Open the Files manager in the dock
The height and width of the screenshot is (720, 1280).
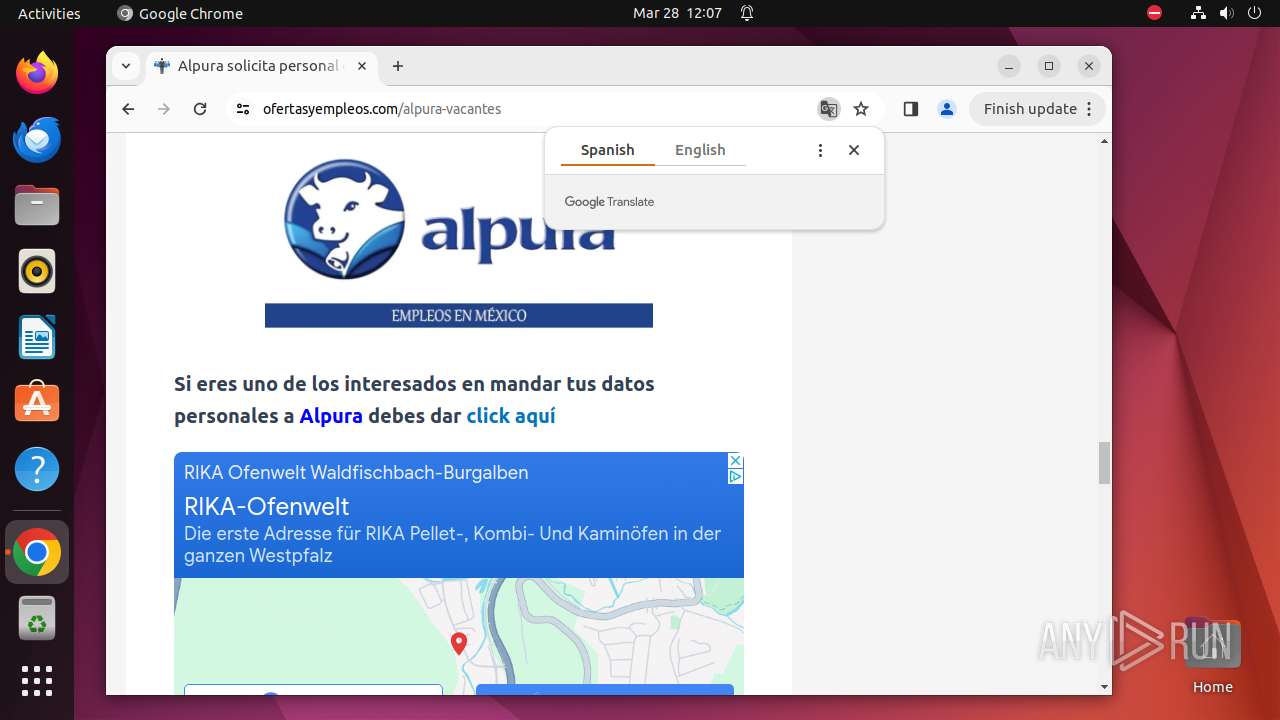pos(37,205)
